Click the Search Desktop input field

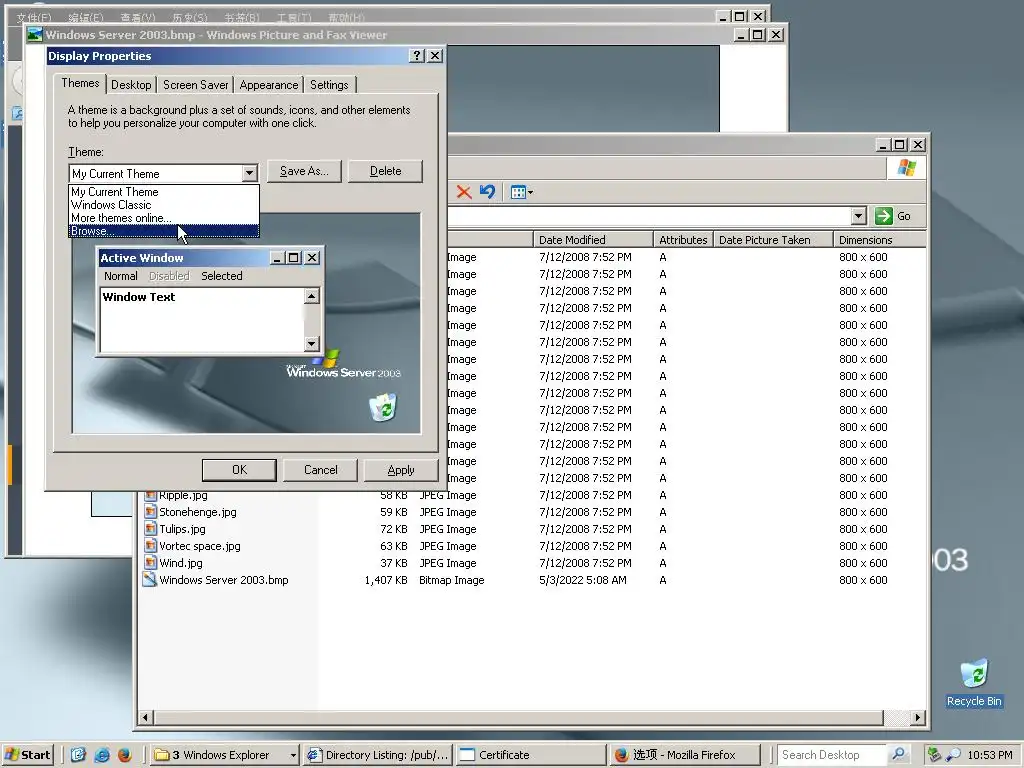(x=831, y=755)
